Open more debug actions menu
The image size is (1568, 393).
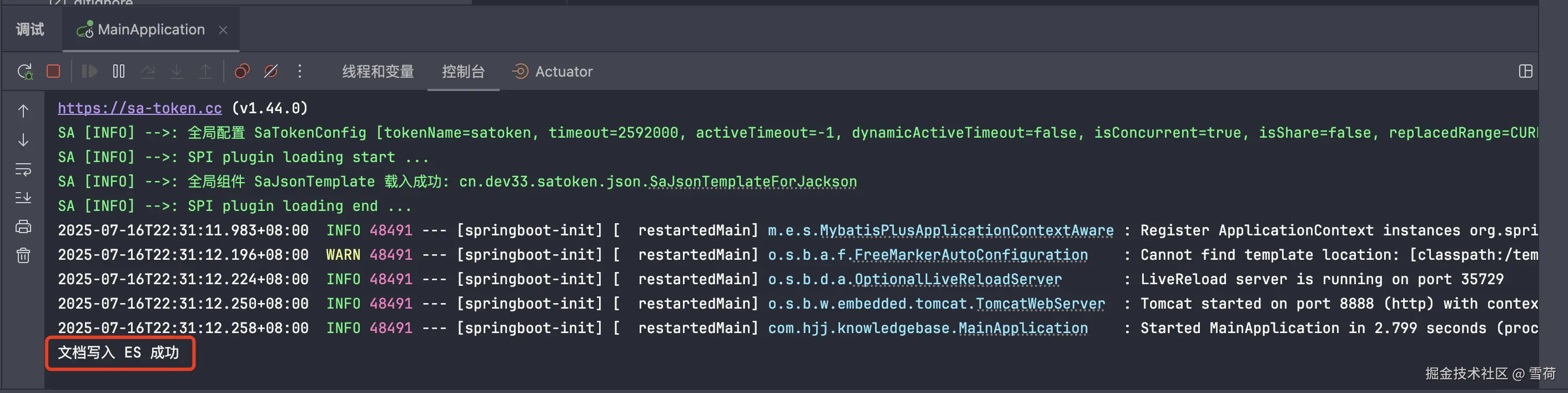coord(300,72)
